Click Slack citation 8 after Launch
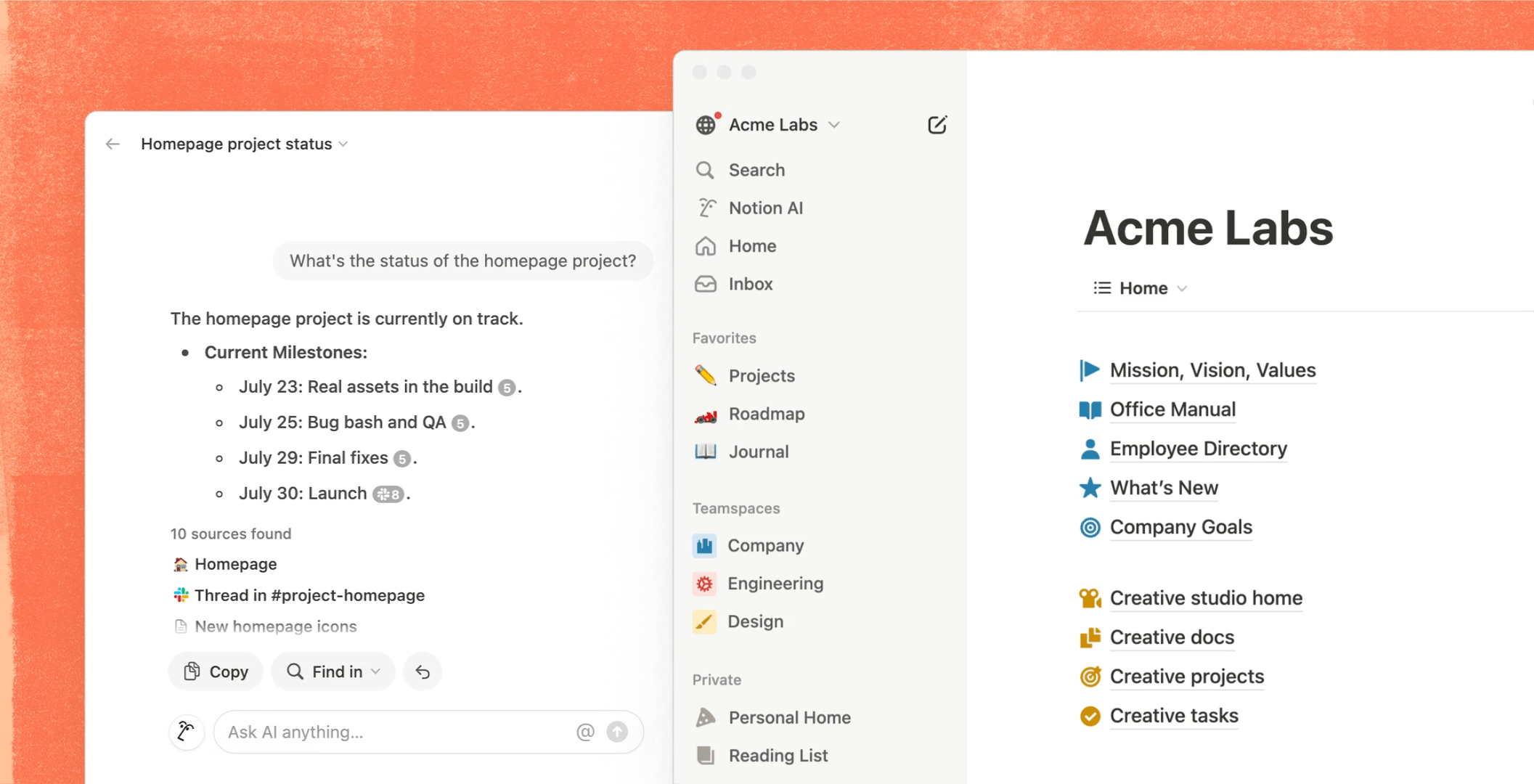This screenshot has width=1534, height=784. [388, 494]
